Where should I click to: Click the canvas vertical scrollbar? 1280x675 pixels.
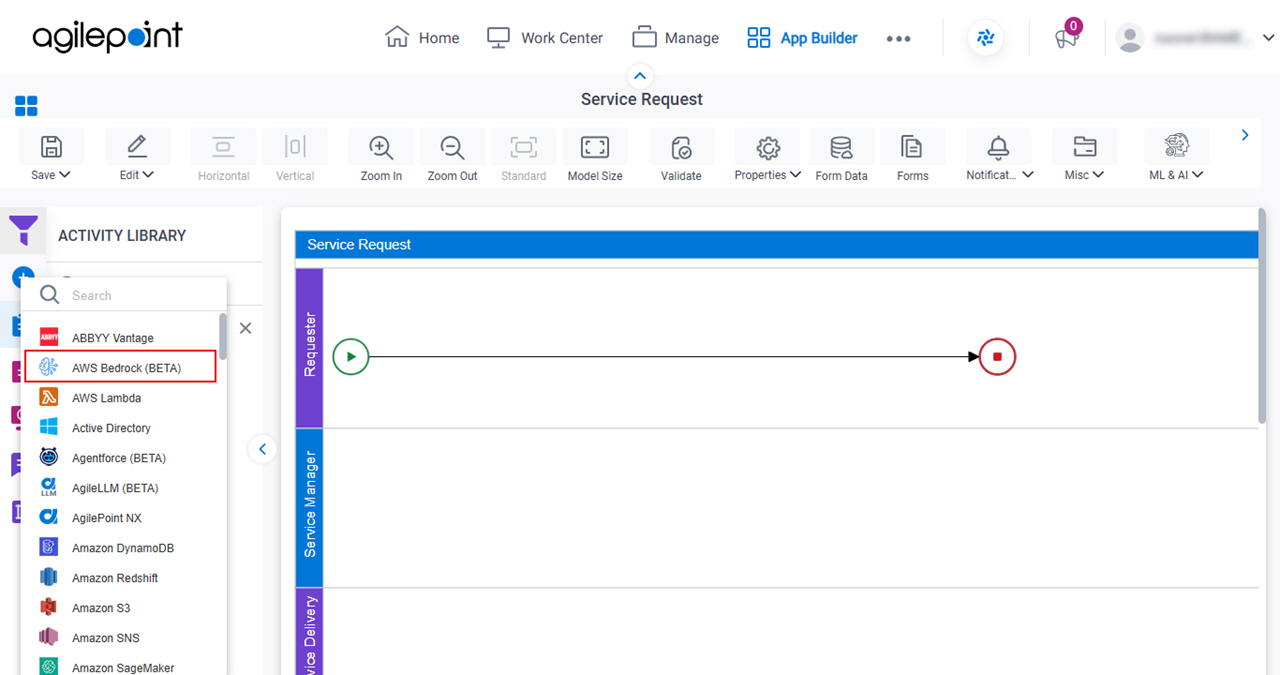pos(1263,318)
